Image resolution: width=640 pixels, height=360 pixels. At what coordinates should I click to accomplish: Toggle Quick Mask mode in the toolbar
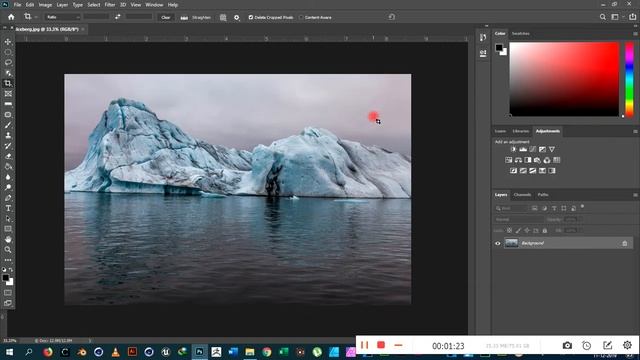tap(8, 293)
